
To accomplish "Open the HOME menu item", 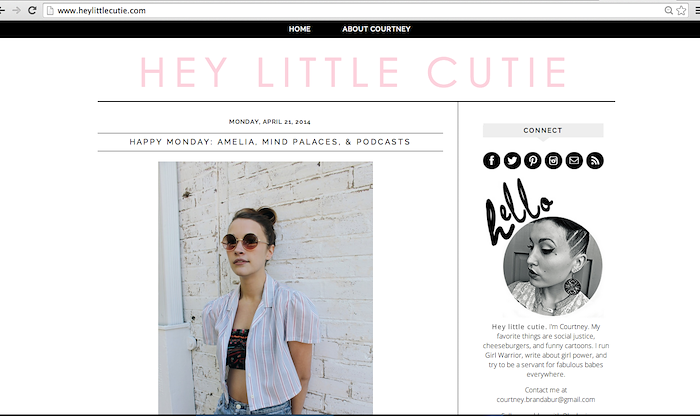I will [300, 29].
